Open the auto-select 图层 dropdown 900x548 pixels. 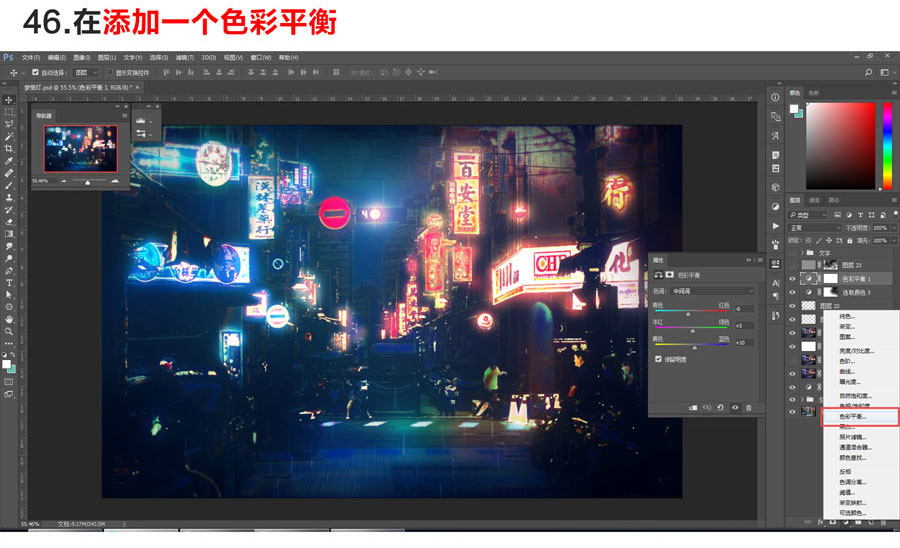point(86,72)
